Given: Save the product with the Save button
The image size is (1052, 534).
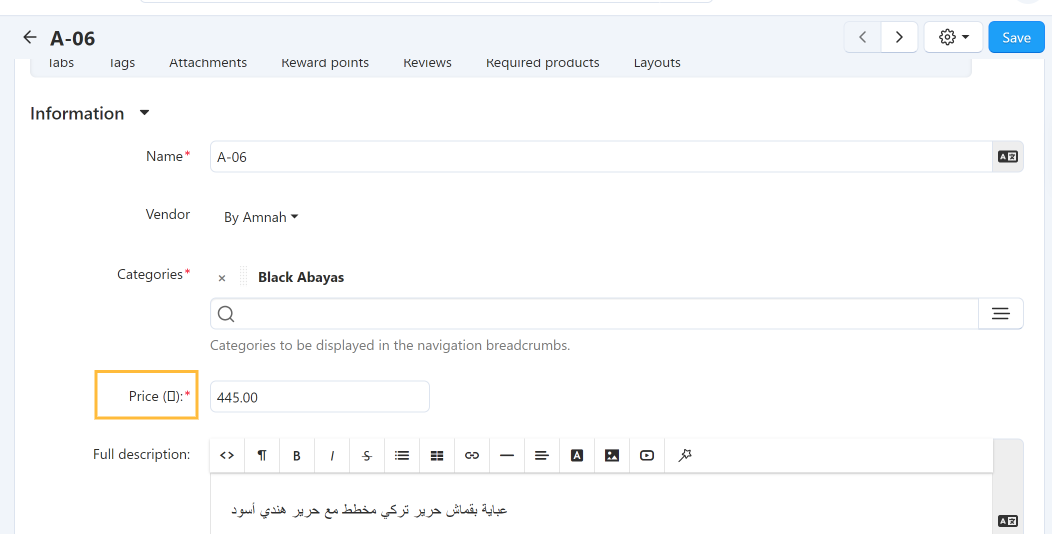Looking at the screenshot, I should pos(1016,38).
